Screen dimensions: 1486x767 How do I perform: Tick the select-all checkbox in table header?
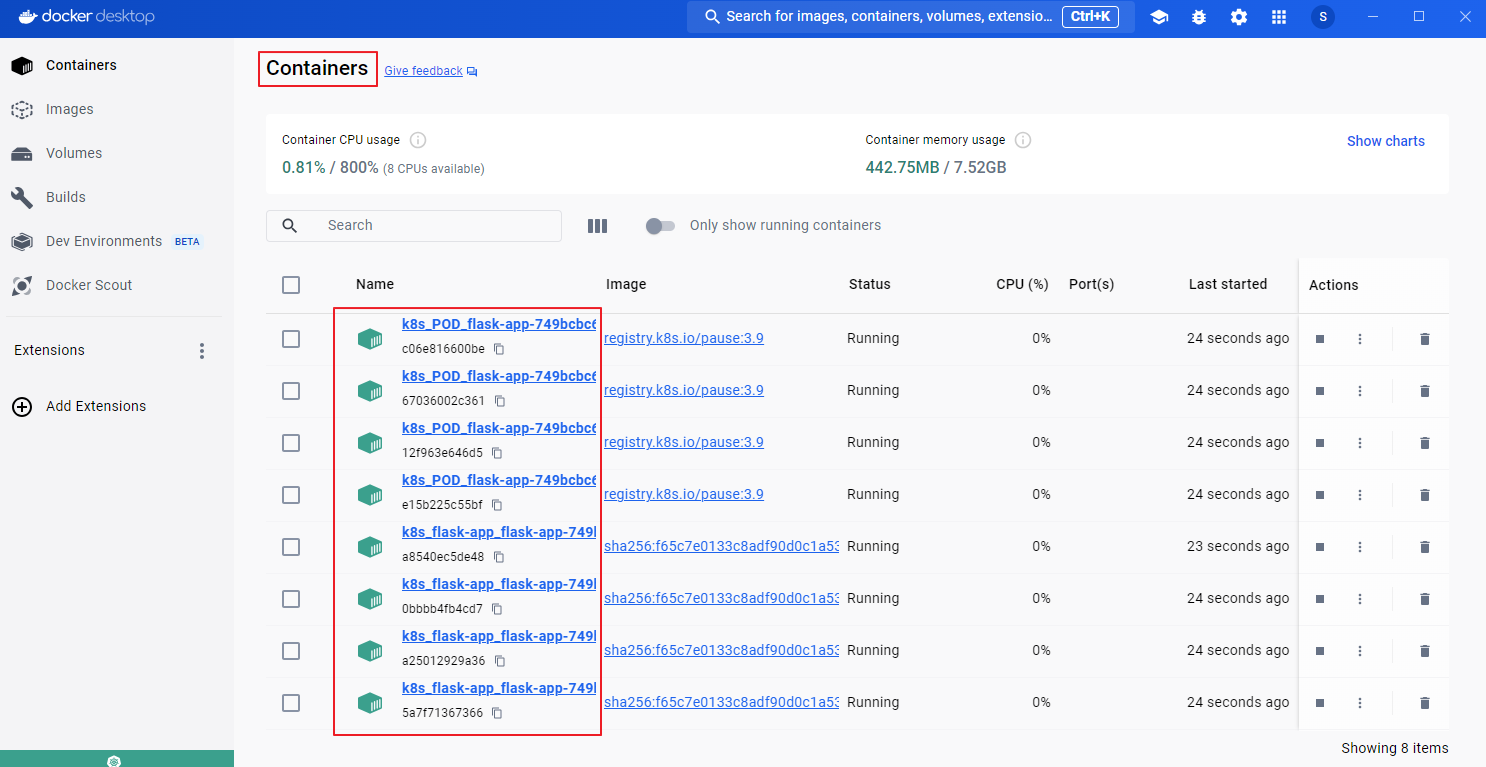(x=291, y=285)
